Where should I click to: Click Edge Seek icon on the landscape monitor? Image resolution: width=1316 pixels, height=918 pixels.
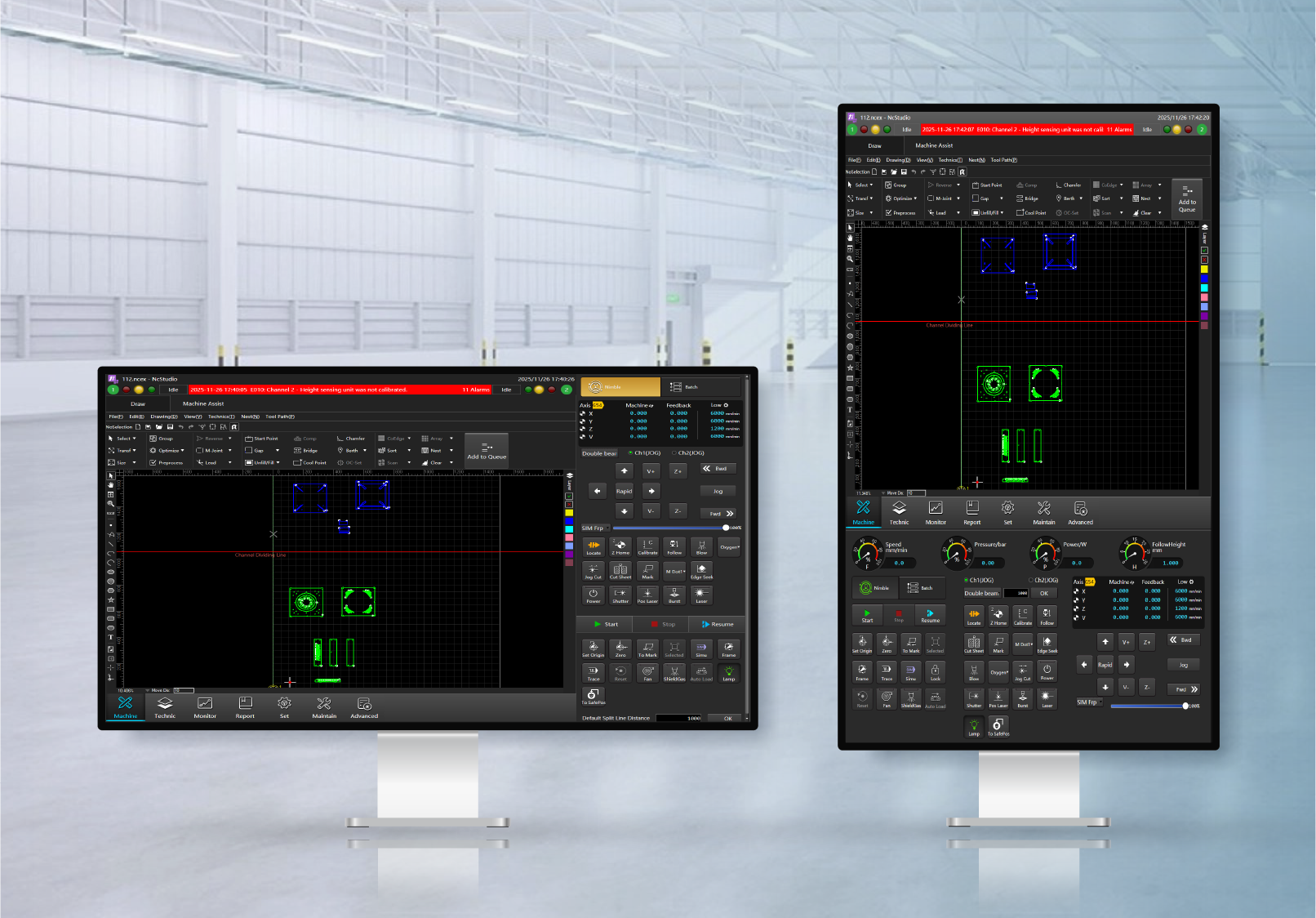click(x=701, y=570)
